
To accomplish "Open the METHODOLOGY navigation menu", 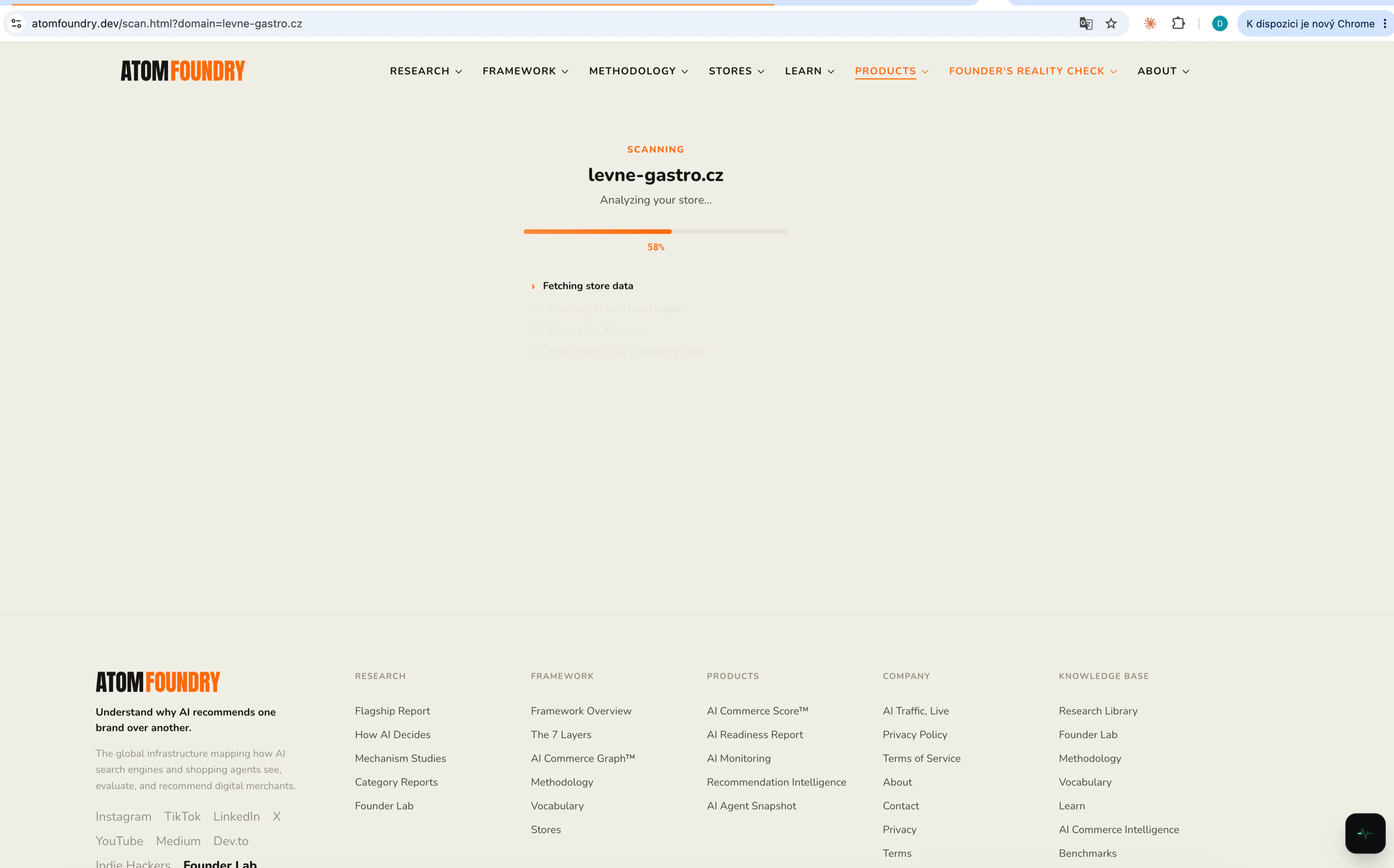I will [x=632, y=70].
